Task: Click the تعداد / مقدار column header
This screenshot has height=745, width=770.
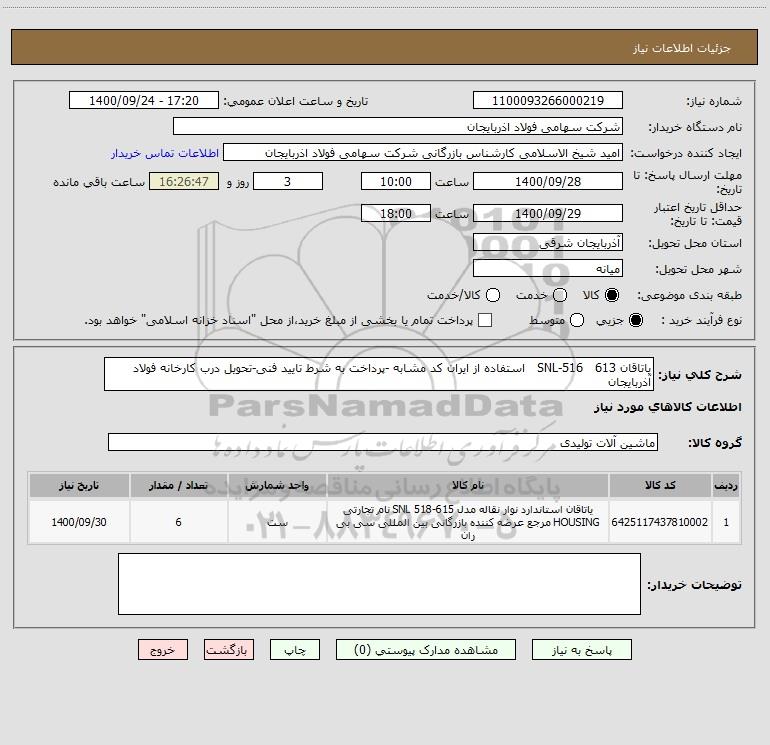Action: (178, 485)
